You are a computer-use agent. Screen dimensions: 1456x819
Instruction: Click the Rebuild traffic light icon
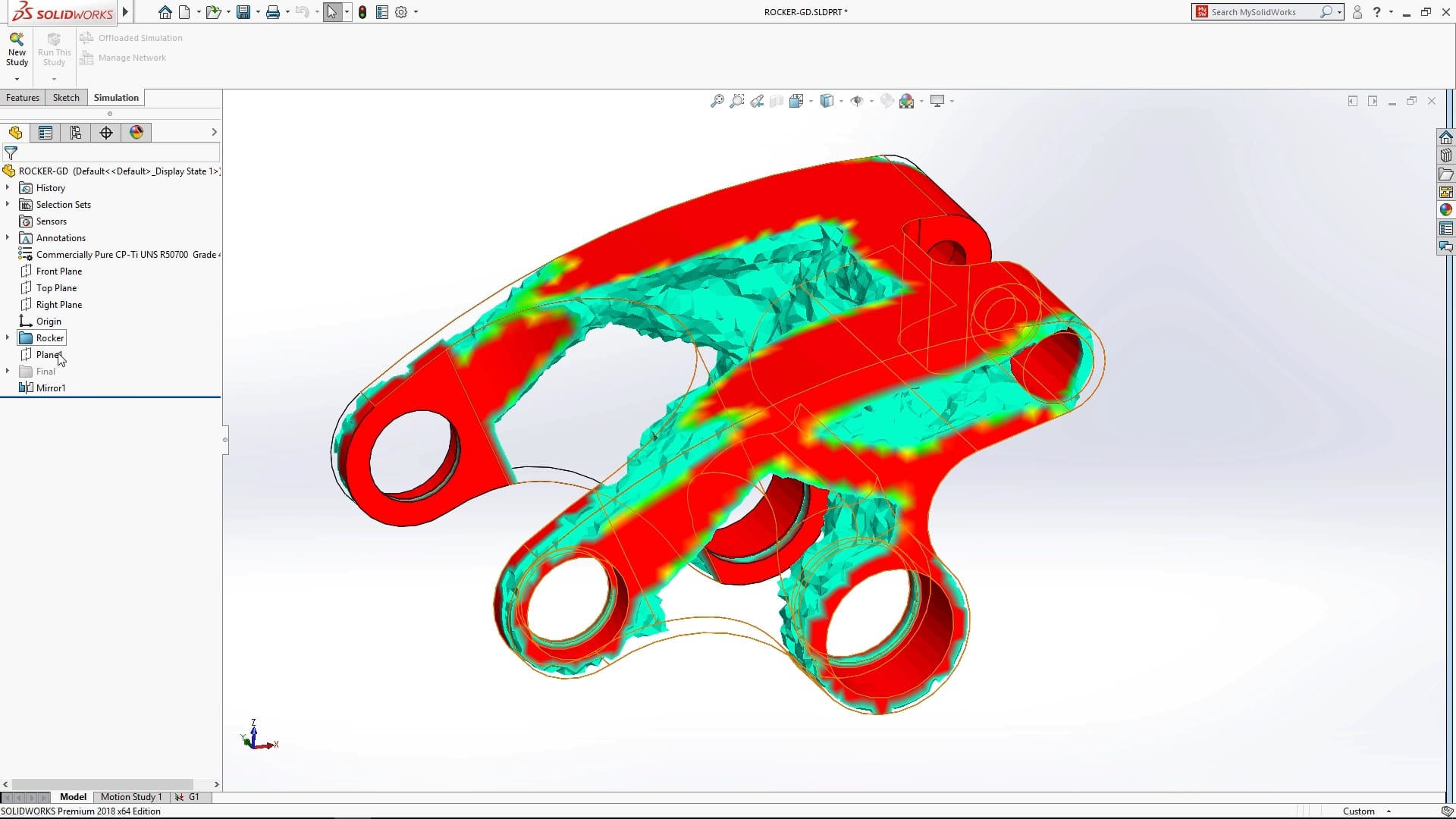click(362, 12)
